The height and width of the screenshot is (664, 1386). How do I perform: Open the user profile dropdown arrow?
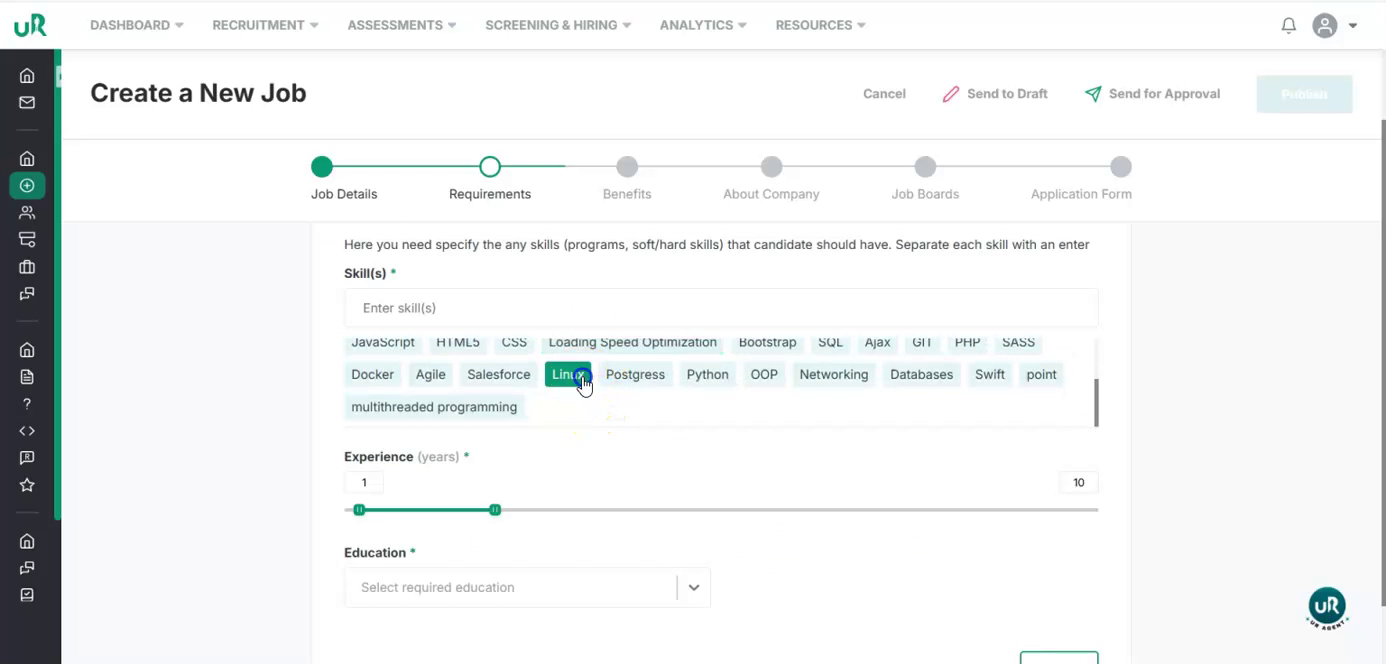pos(1353,26)
